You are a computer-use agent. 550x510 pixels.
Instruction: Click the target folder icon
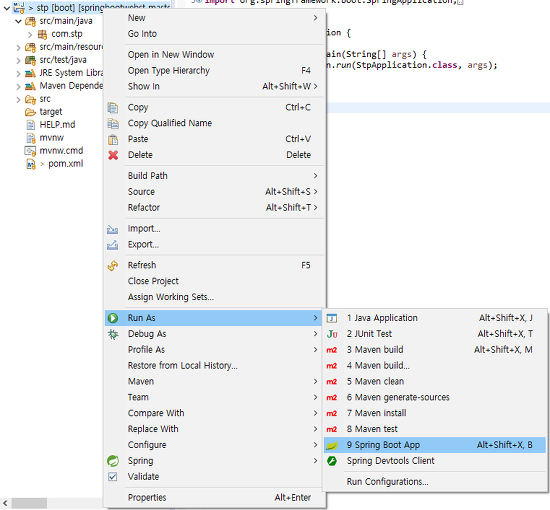pyautogui.click(x=31, y=112)
